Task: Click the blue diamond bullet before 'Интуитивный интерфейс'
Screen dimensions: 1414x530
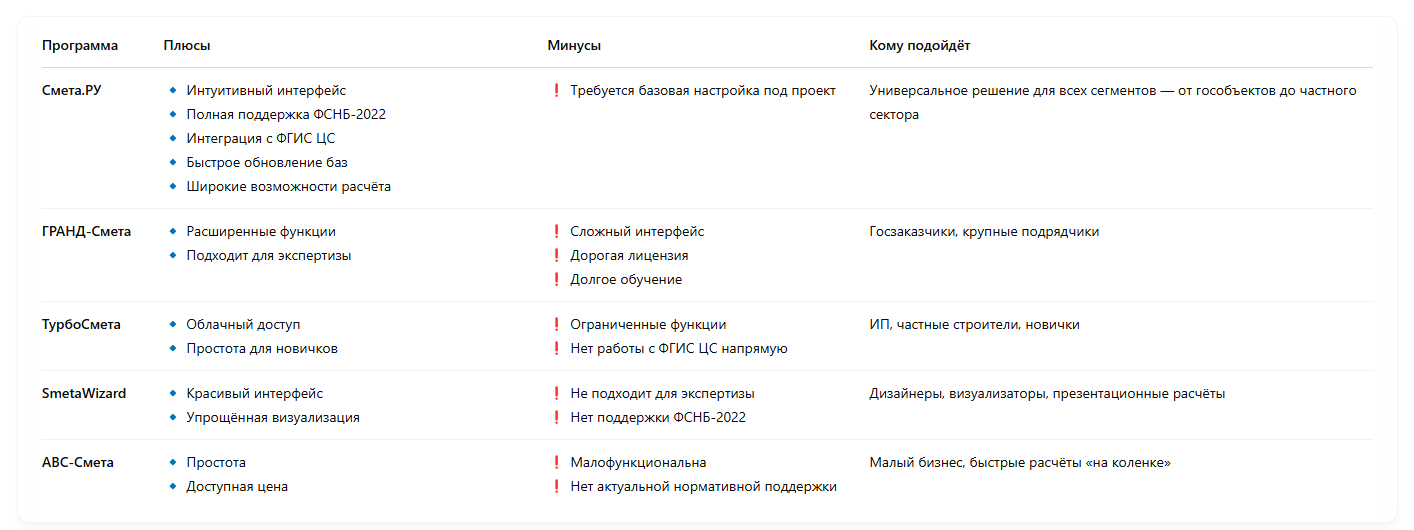Action: pos(173,90)
